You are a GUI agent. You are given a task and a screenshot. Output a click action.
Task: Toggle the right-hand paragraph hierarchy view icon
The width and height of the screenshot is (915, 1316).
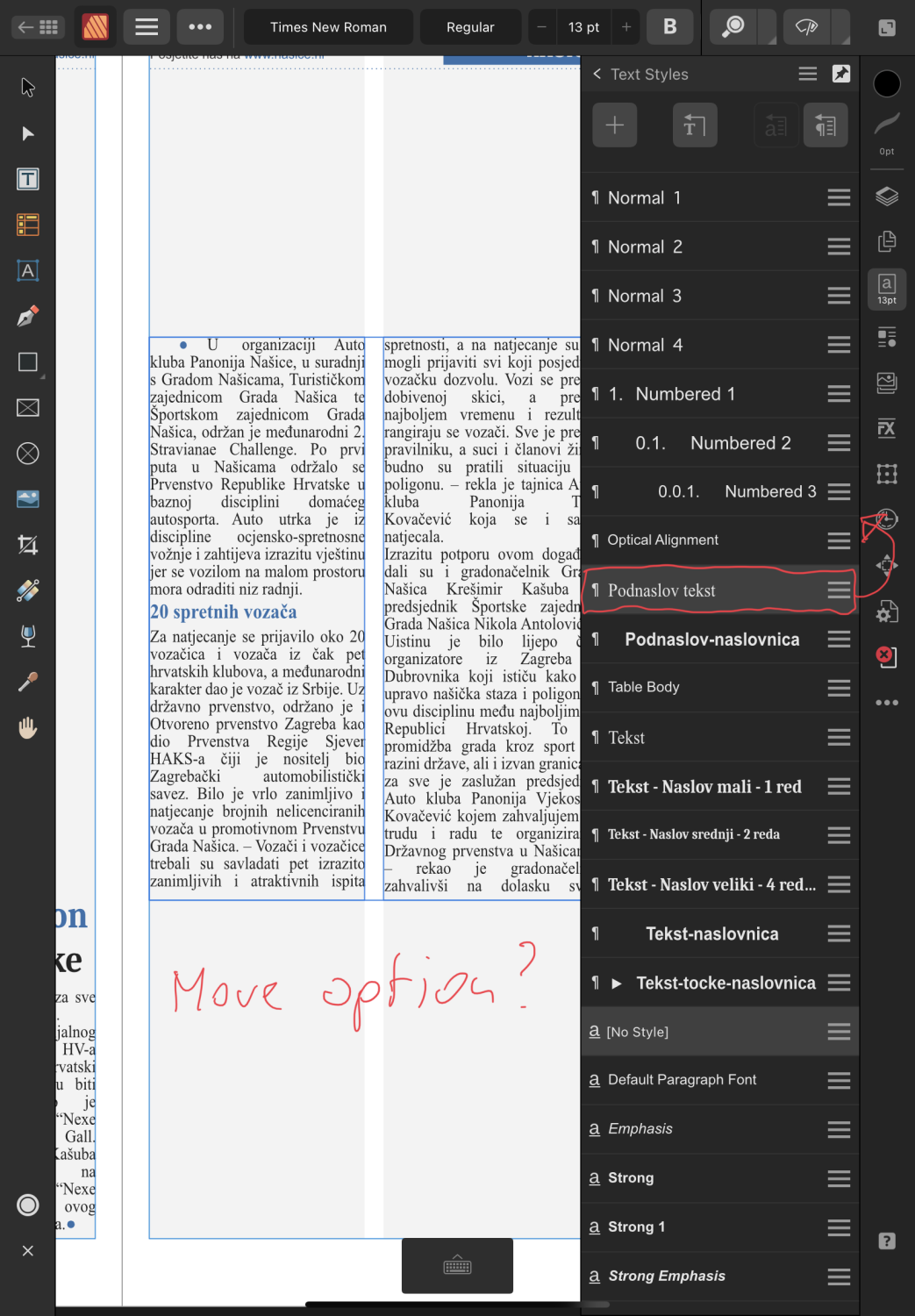point(826,125)
